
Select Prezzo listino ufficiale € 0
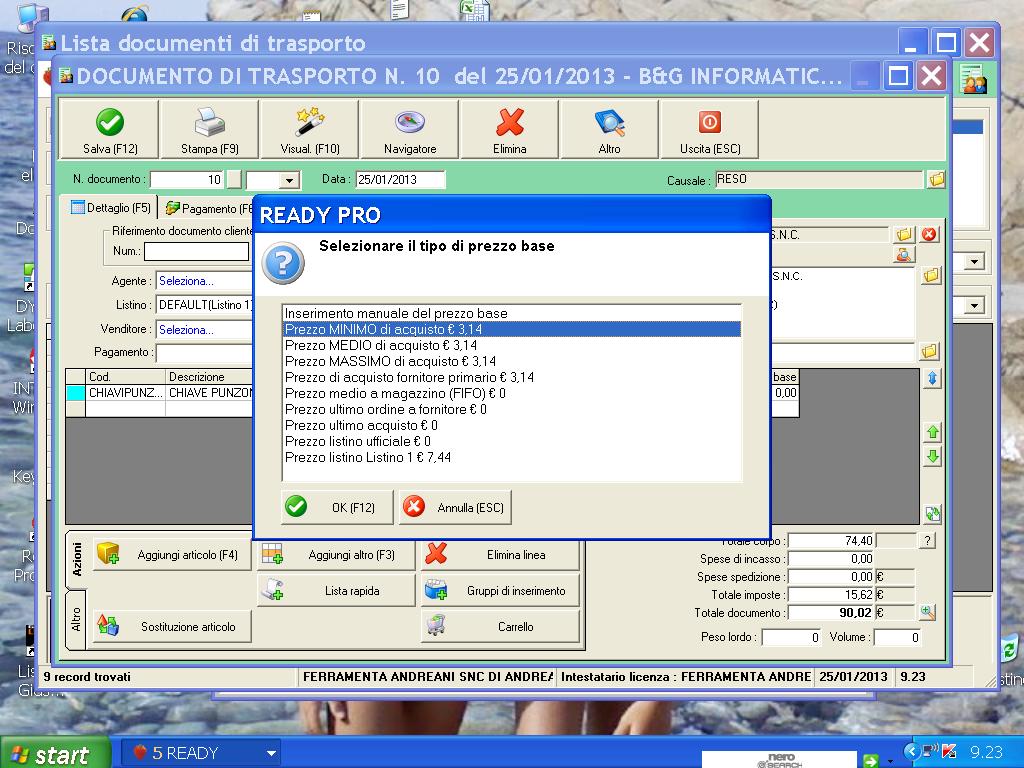[512, 441]
